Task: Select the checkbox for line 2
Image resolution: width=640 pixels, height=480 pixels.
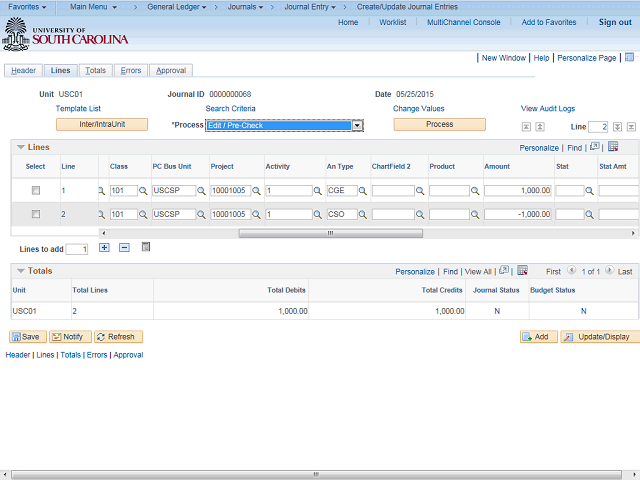Action: pyautogui.click(x=36, y=214)
